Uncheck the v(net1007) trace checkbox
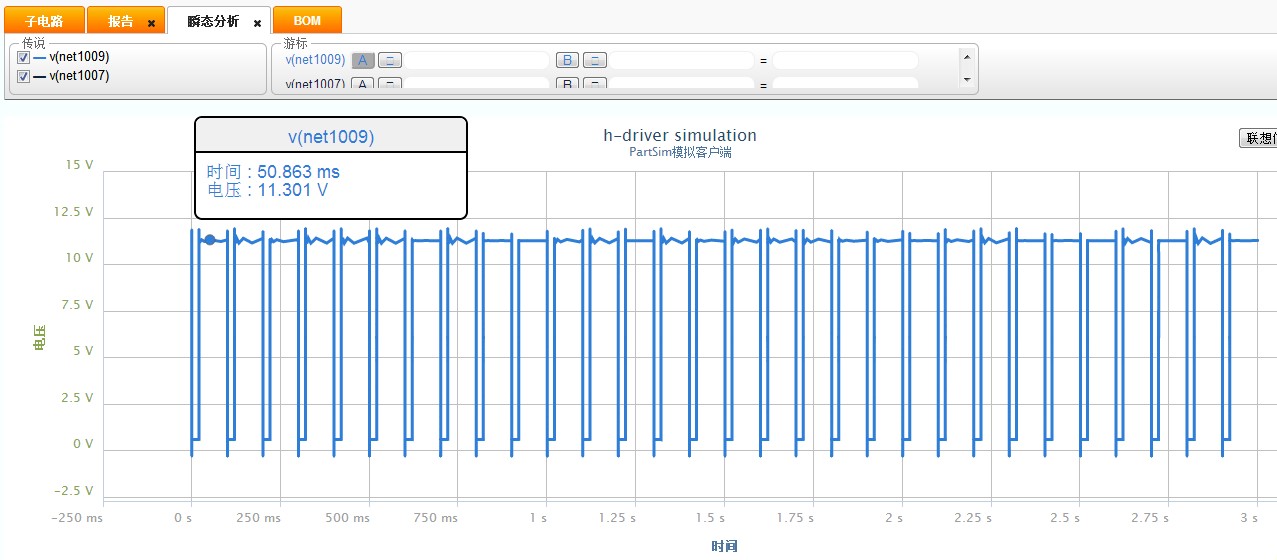This screenshot has width=1277, height=560. [x=24, y=76]
